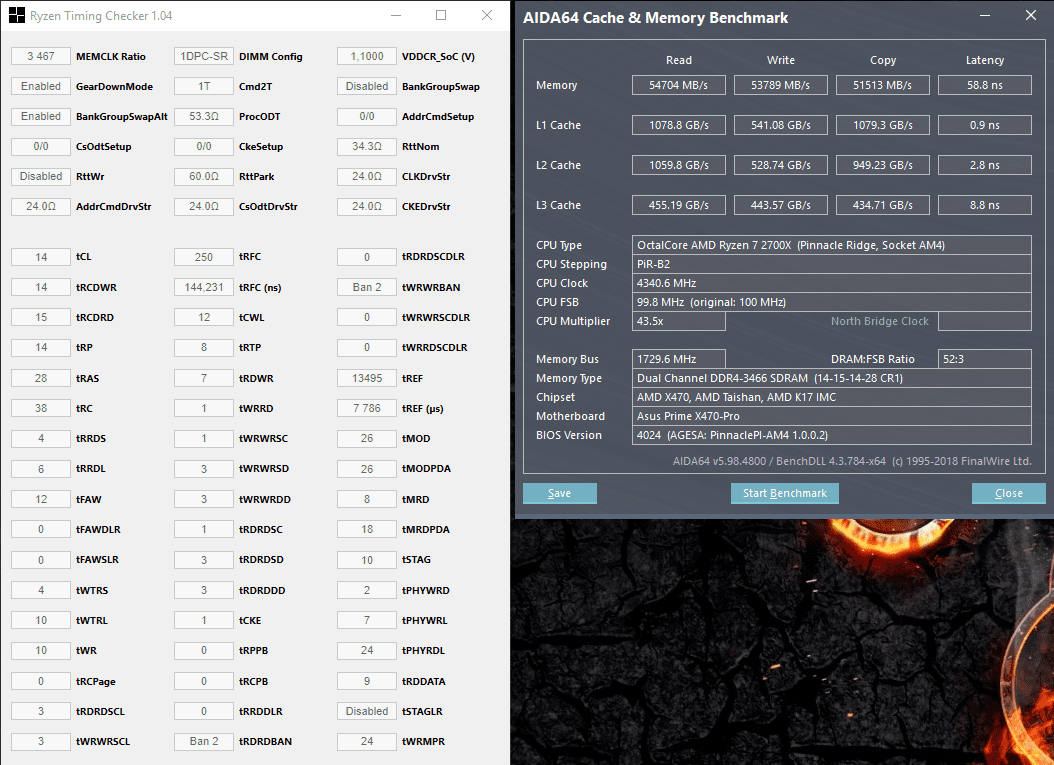Click the tRFC (ns) 144,231 box

(204, 287)
